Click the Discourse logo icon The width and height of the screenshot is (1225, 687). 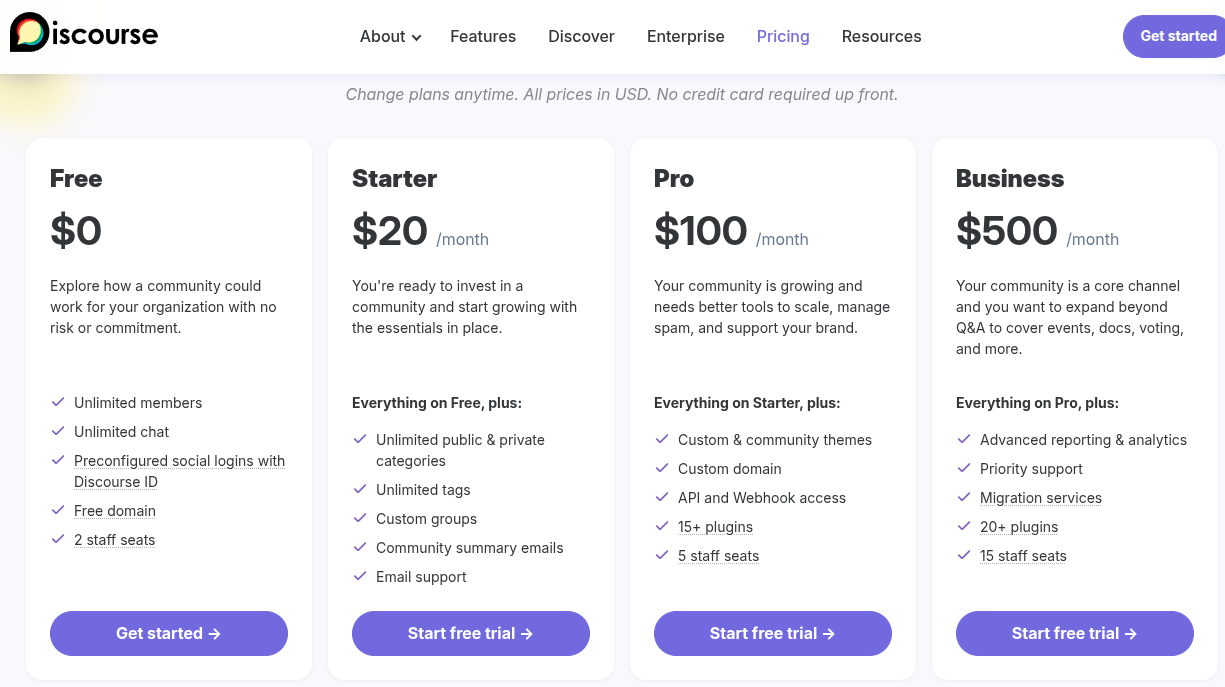point(29,33)
